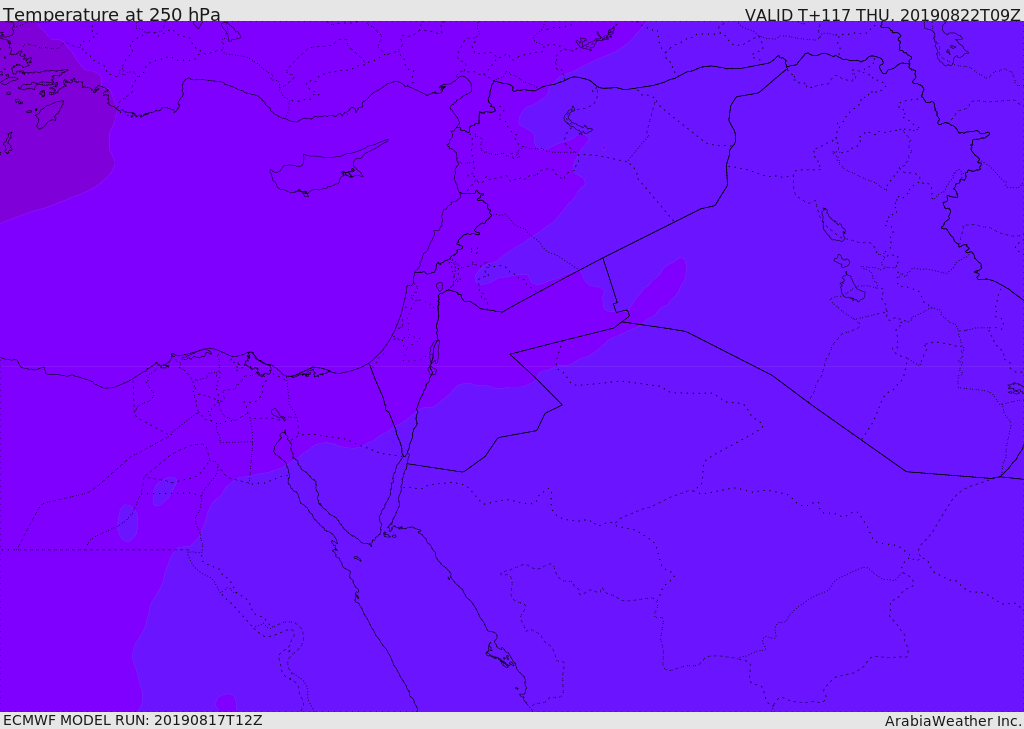Click the island of Cyprus on the map
This screenshot has width=1024, height=729.
(328, 168)
